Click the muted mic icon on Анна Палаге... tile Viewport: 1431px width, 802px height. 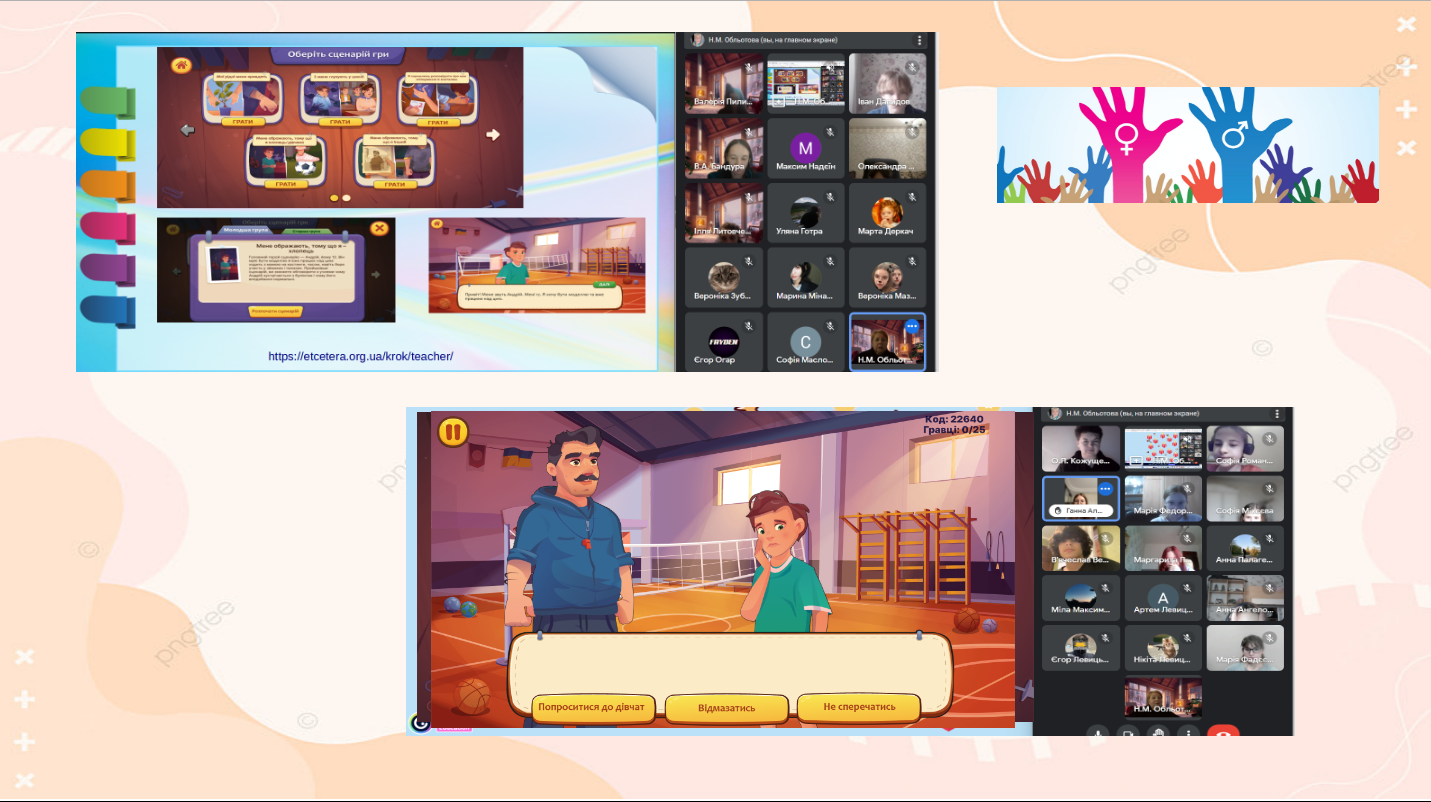pos(1269,538)
